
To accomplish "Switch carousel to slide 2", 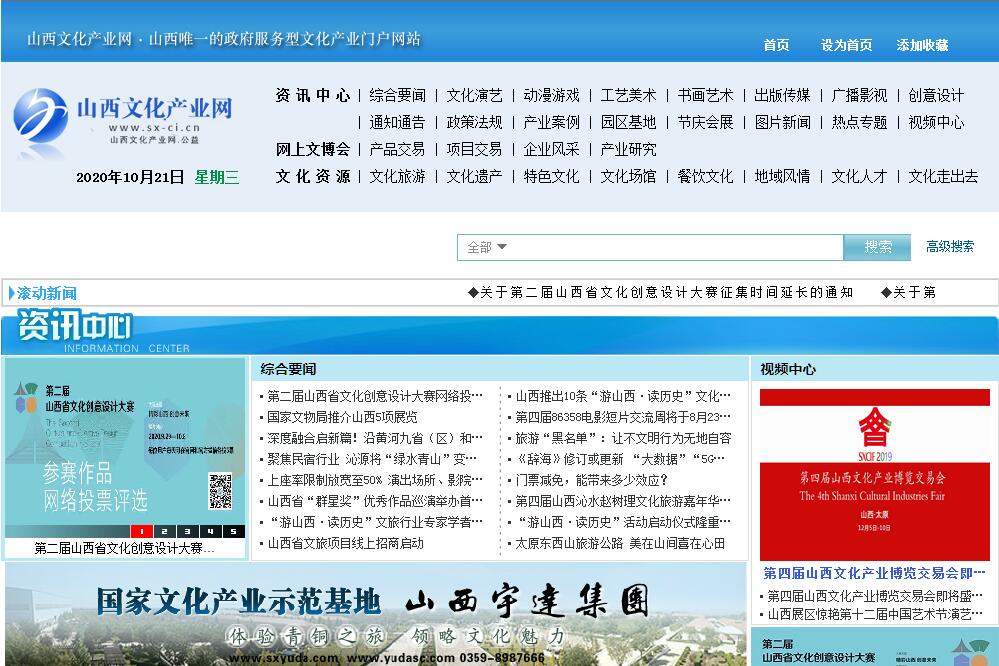I will [165, 531].
